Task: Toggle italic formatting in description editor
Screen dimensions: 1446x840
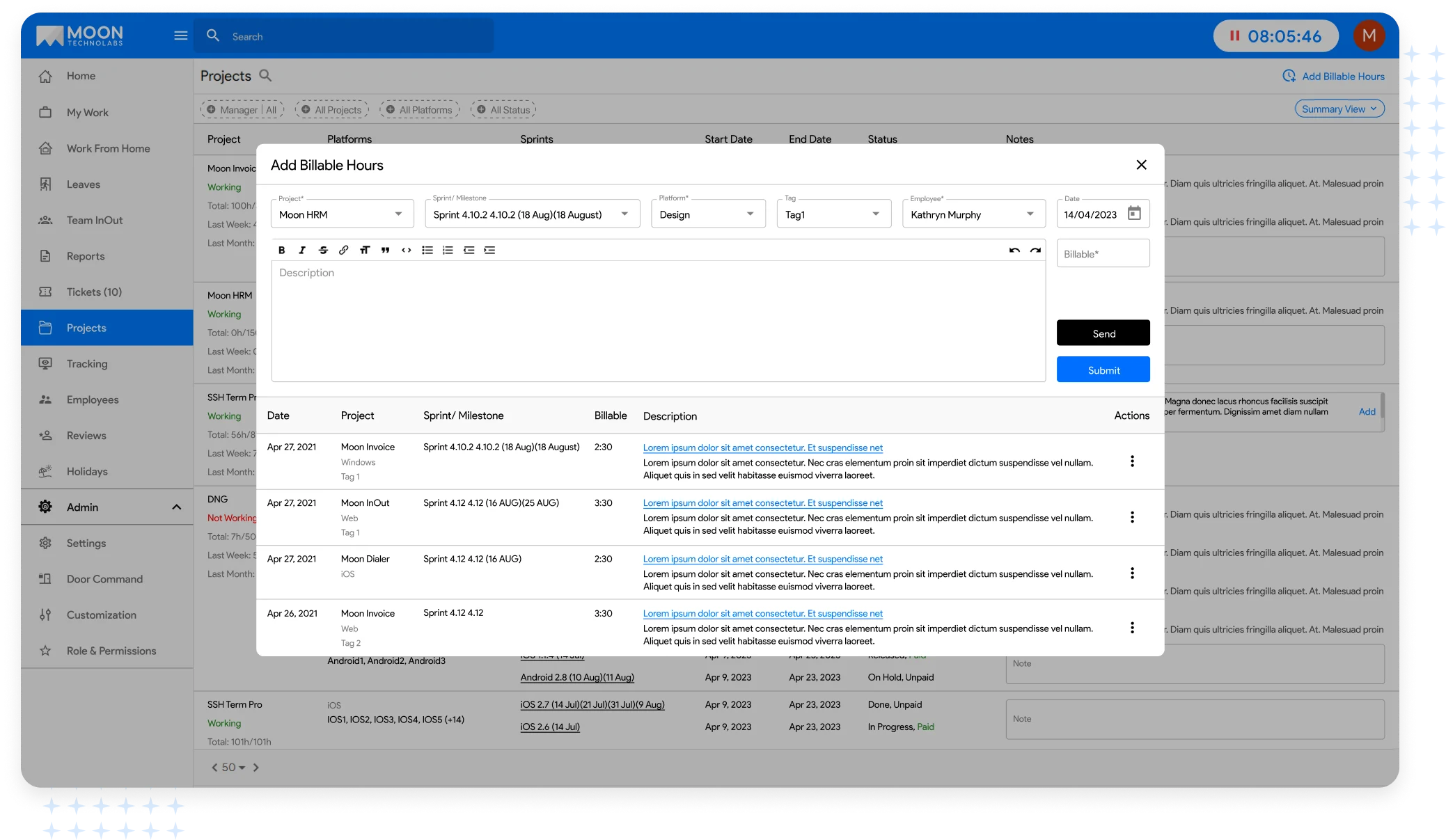Action: pyautogui.click(x=302, y=251)
